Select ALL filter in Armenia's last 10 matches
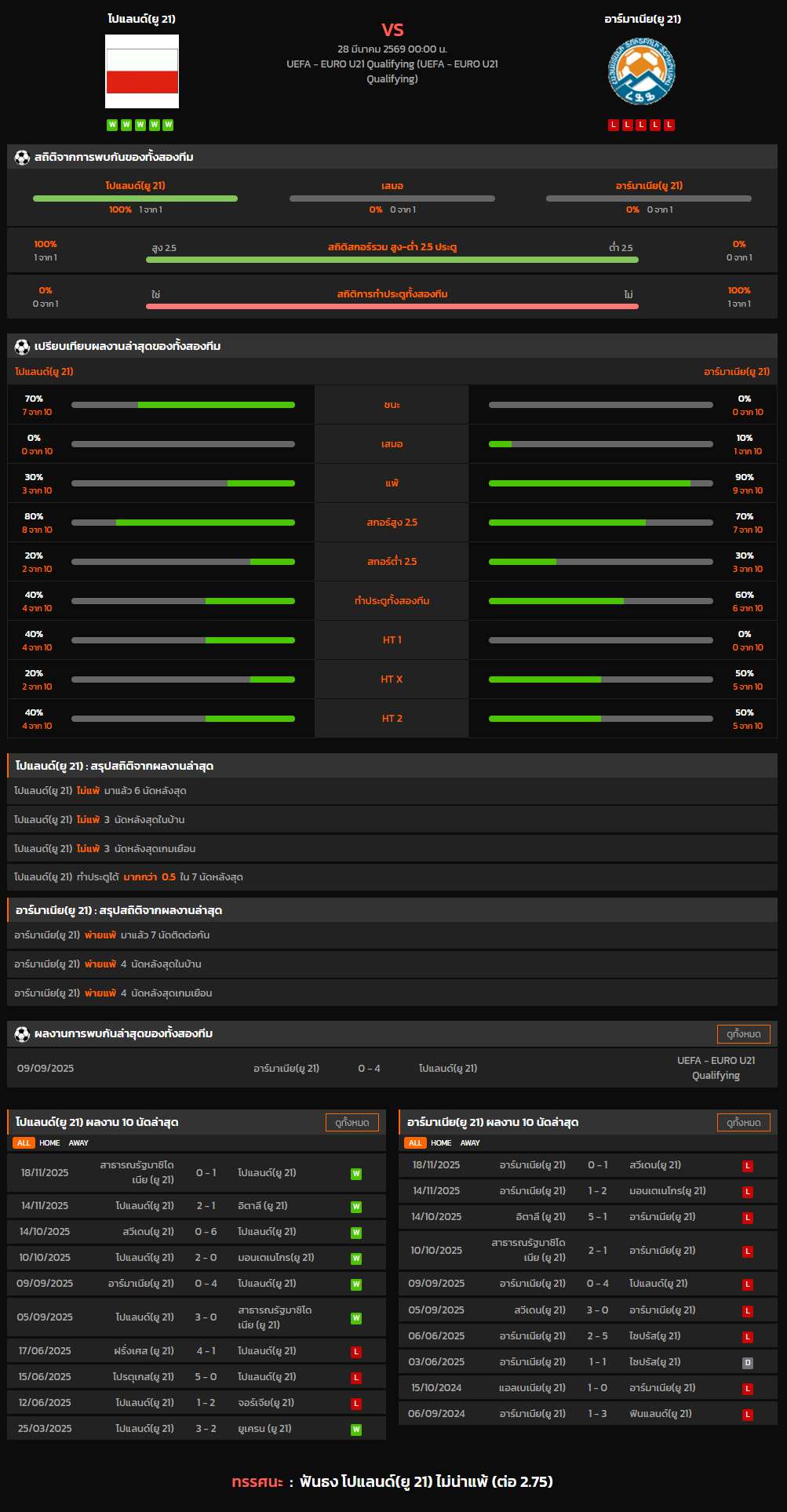 coord(415,1143)
